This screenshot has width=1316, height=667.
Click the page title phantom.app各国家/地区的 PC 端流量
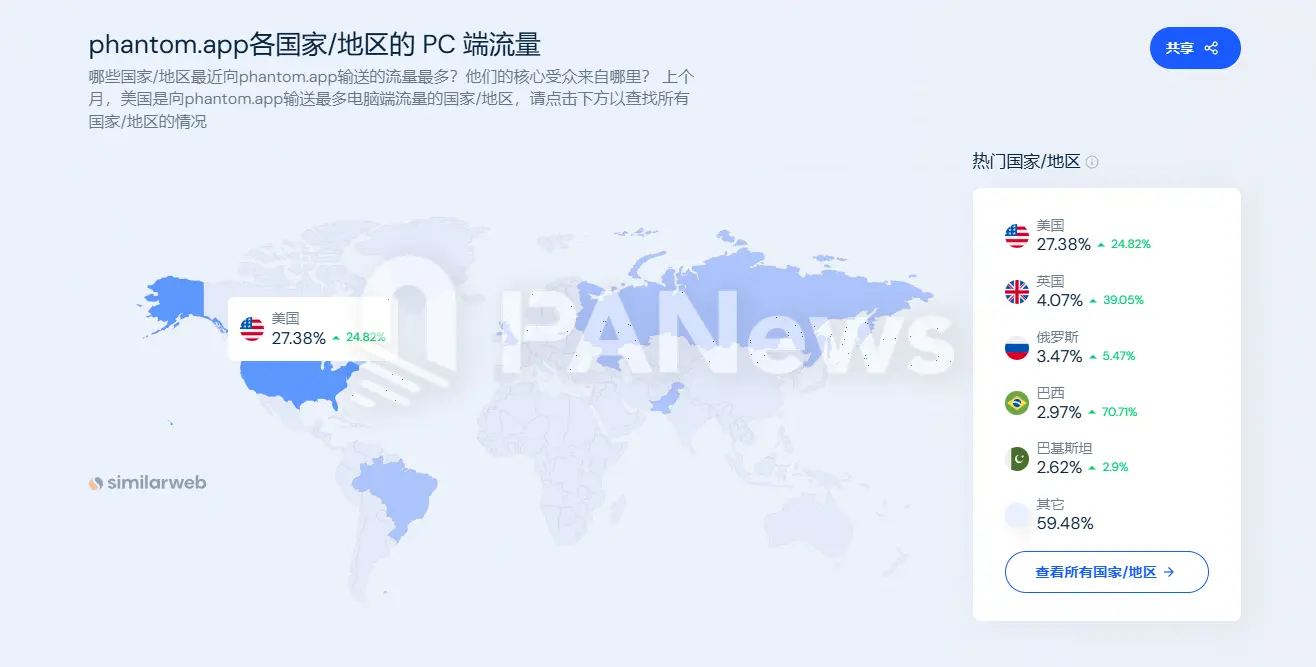tap(315, 45)
